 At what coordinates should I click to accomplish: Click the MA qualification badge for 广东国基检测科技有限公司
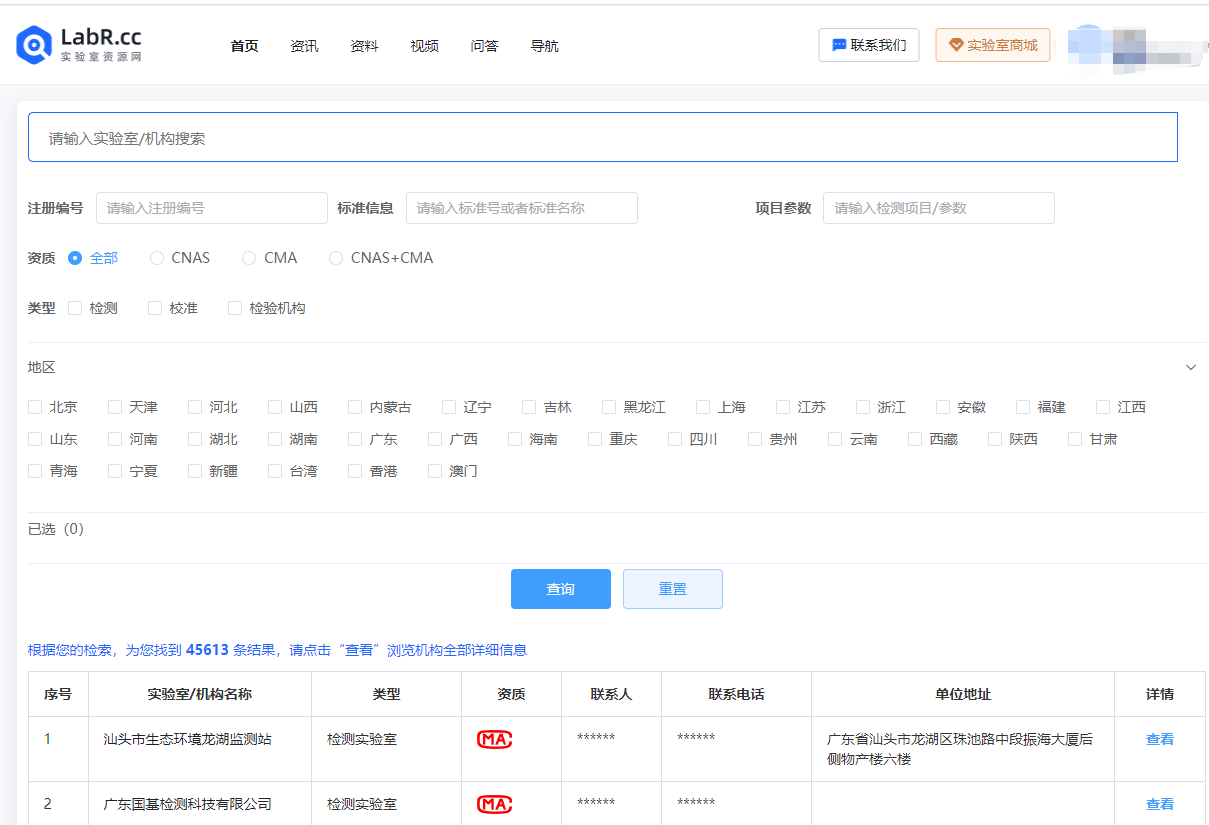pyautogui.click(x=494, y=804)
